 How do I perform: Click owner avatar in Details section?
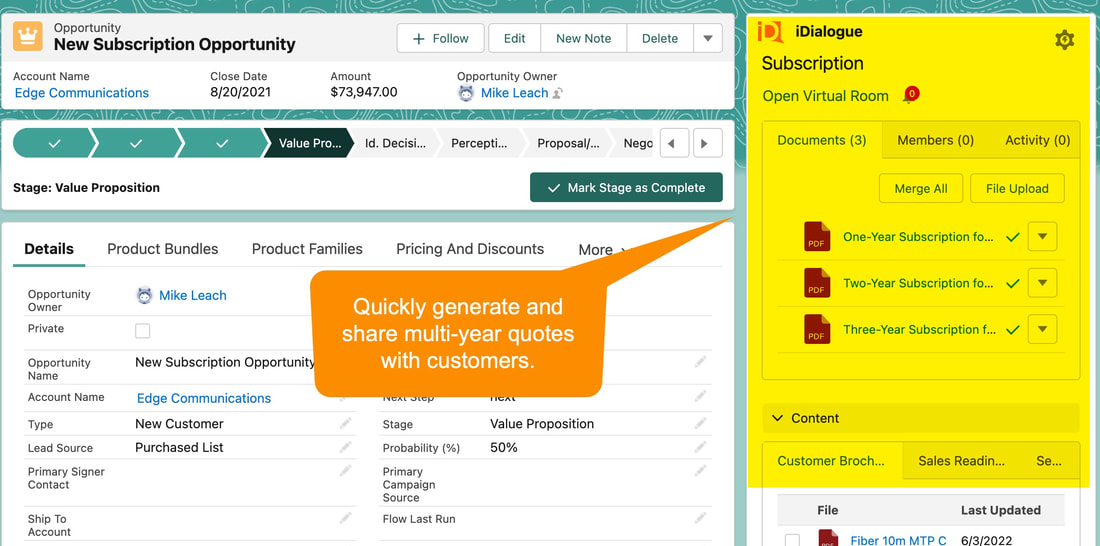[x=145, y=295]
